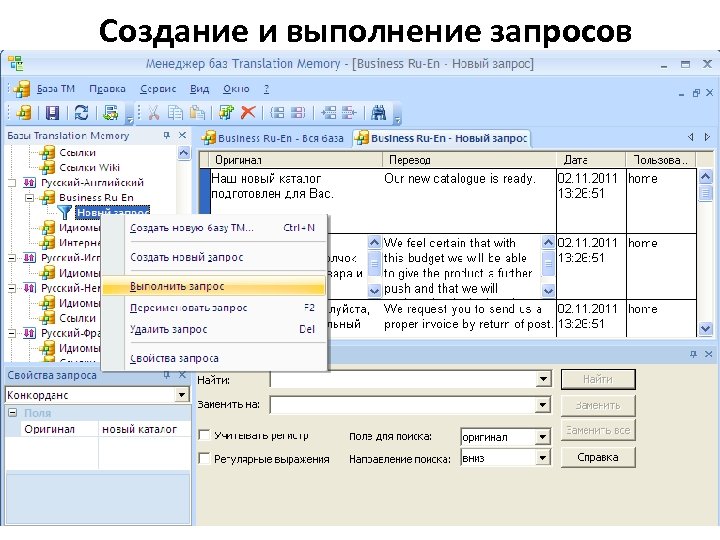This screenshot has width=720, height=540.
Task: Click the red X delete icon
Action: [248, 112]
